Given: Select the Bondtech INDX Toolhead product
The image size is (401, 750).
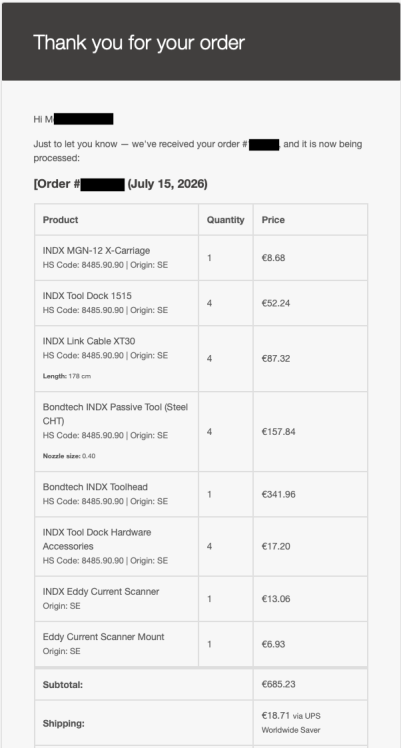Looking at the screenshot, I should point(95,487).
